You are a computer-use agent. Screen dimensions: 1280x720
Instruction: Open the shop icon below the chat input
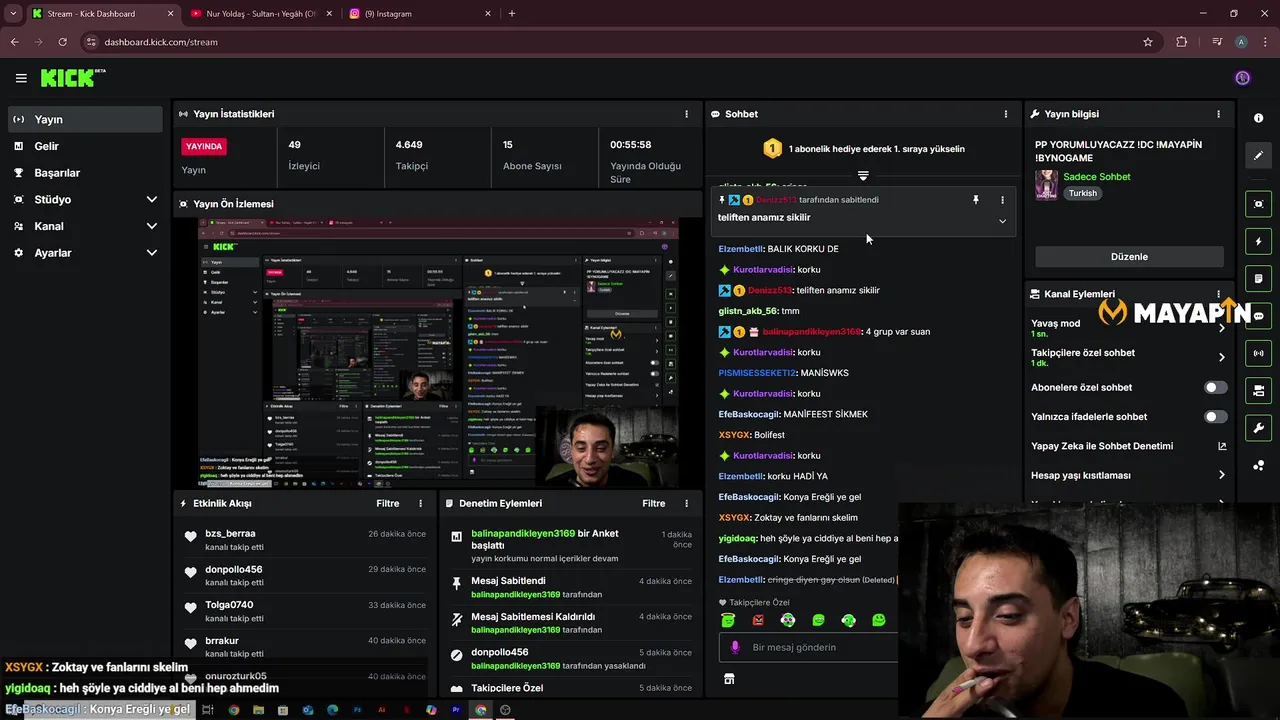tap(729, 679)
